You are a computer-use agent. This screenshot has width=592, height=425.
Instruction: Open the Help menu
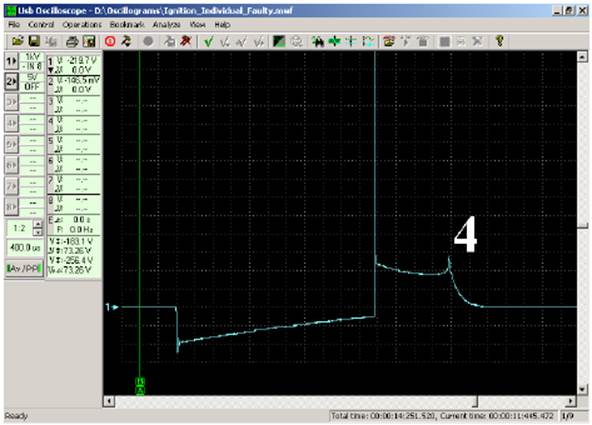(x=222, y=25)
